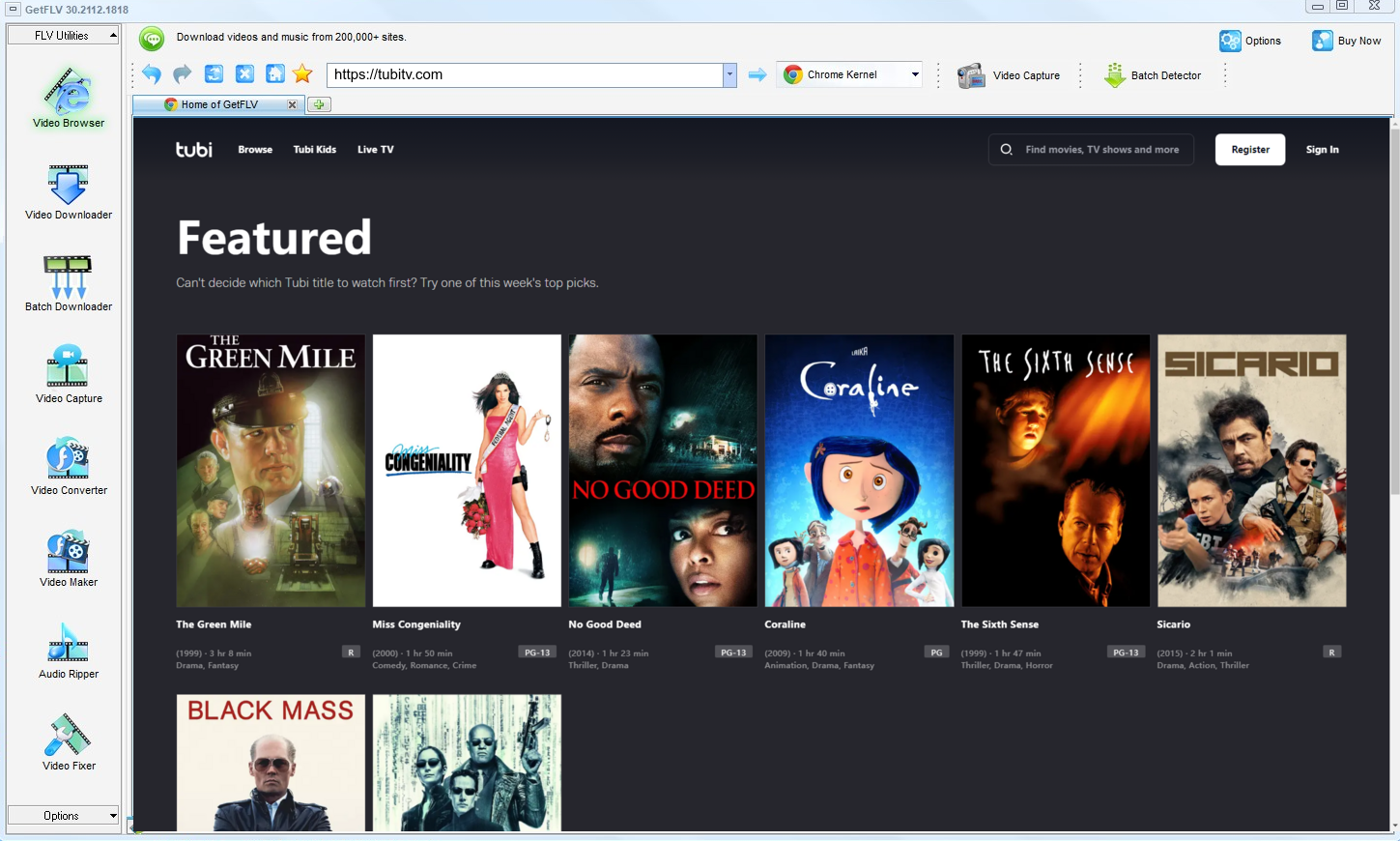Screen dimensions: 1400x841
Task: Click the search magnifier icon on Tubi
Action: coord(1007,150)
